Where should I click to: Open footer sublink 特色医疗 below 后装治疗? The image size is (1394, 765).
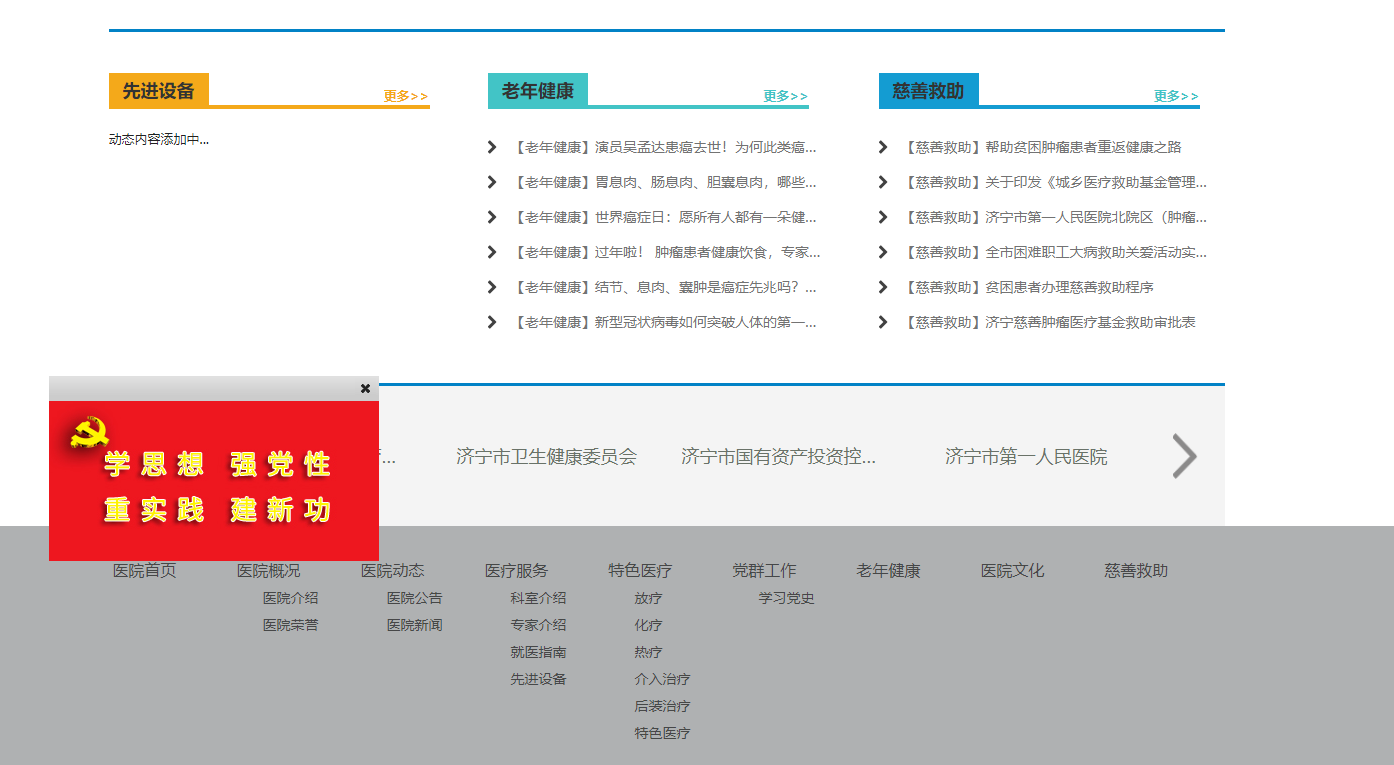click(x=662, y=733)
